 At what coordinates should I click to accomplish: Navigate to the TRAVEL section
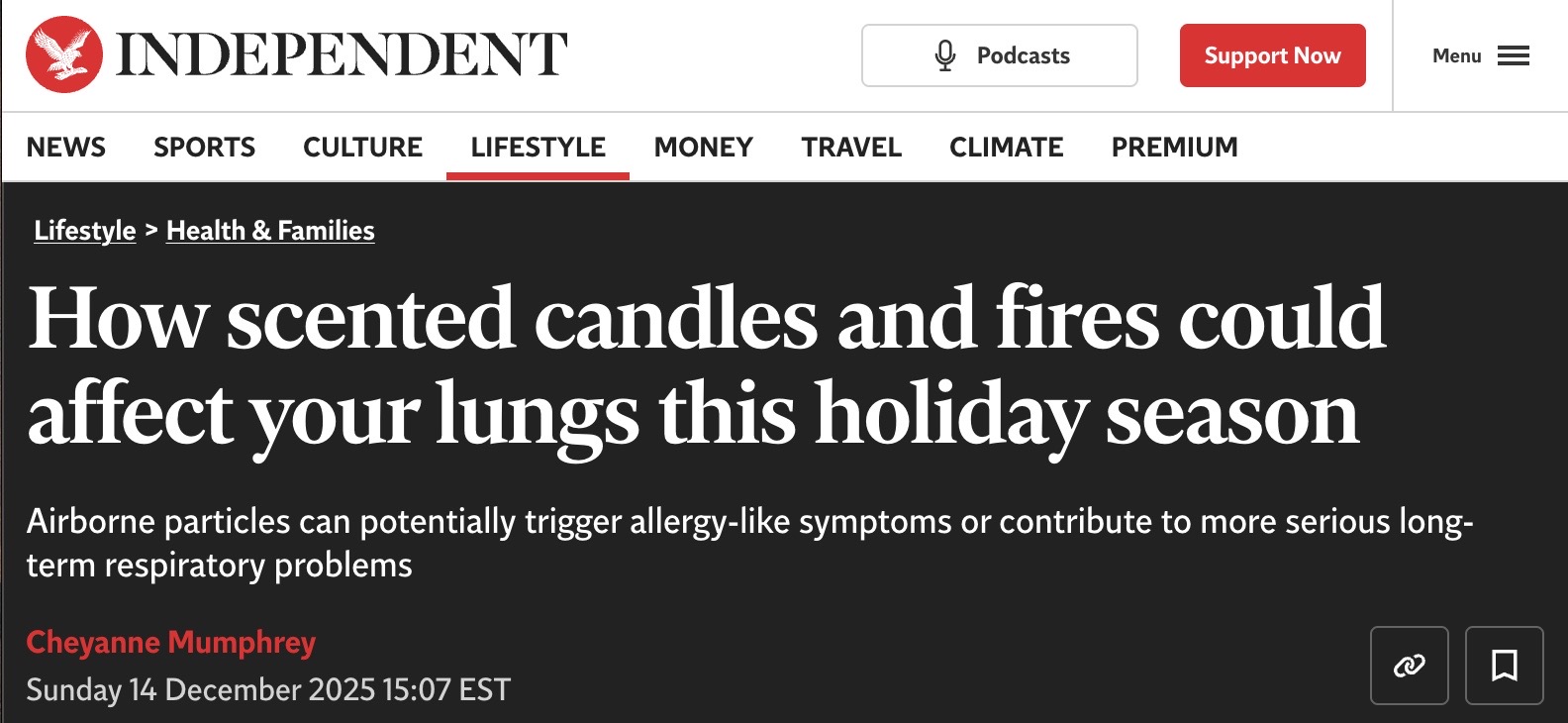tap(851, 147)
